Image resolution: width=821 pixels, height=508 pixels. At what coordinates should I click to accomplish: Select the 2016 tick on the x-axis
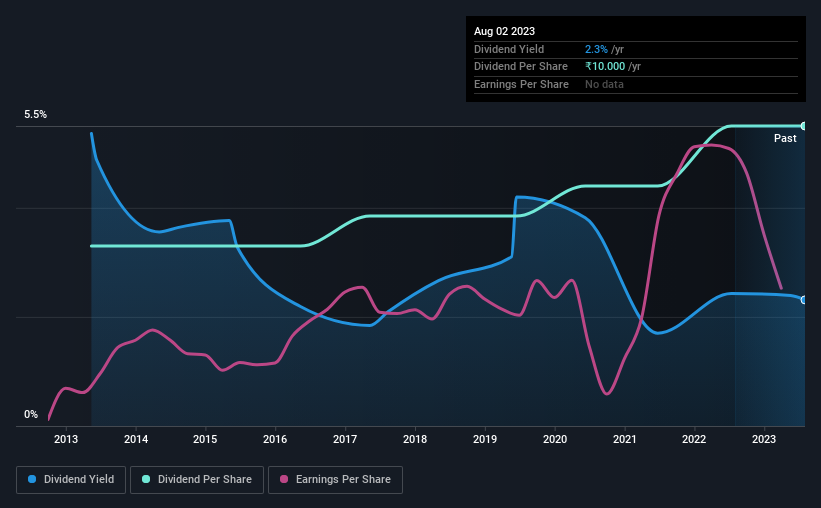click(x=275, y=439)
